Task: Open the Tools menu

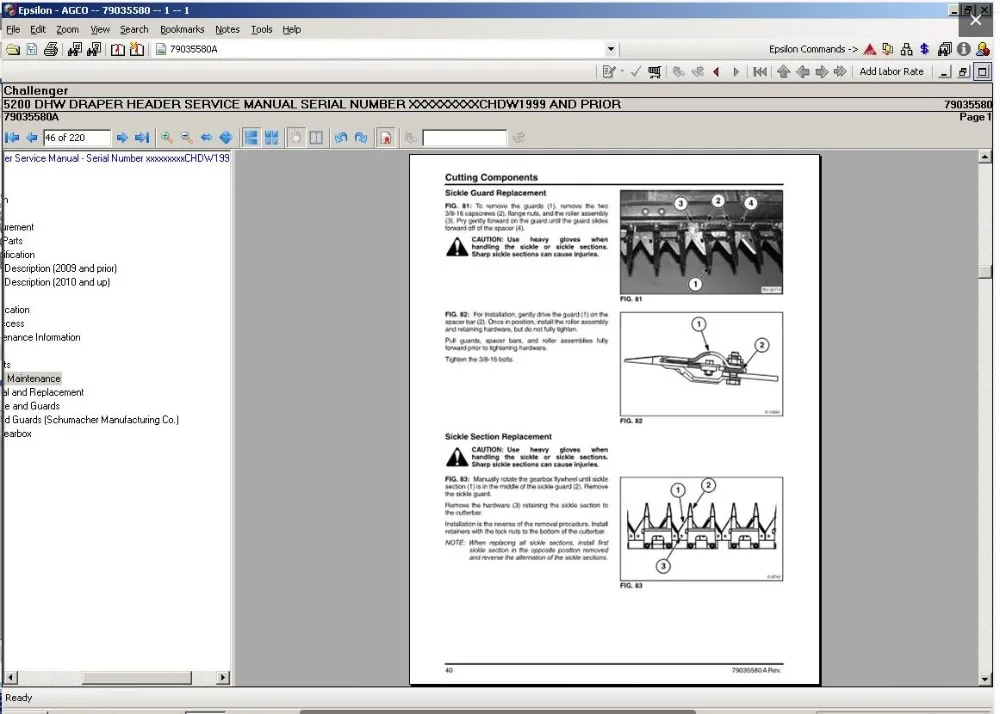Action: tap(261, 29)
